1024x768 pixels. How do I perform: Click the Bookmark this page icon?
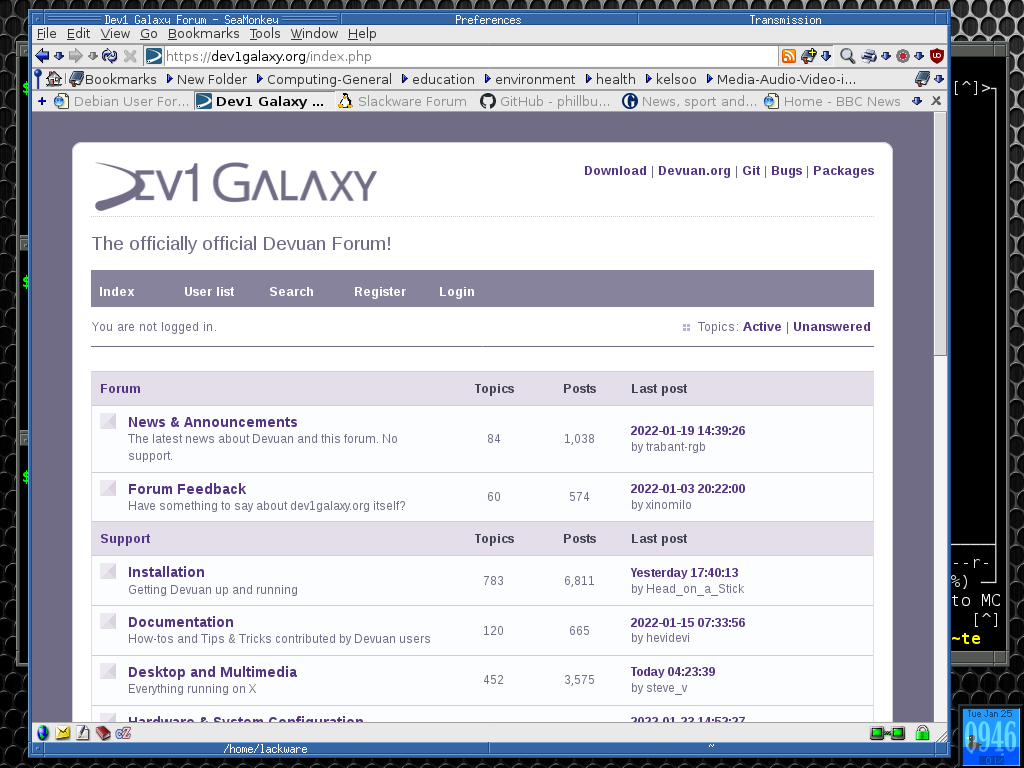point(809,56)
